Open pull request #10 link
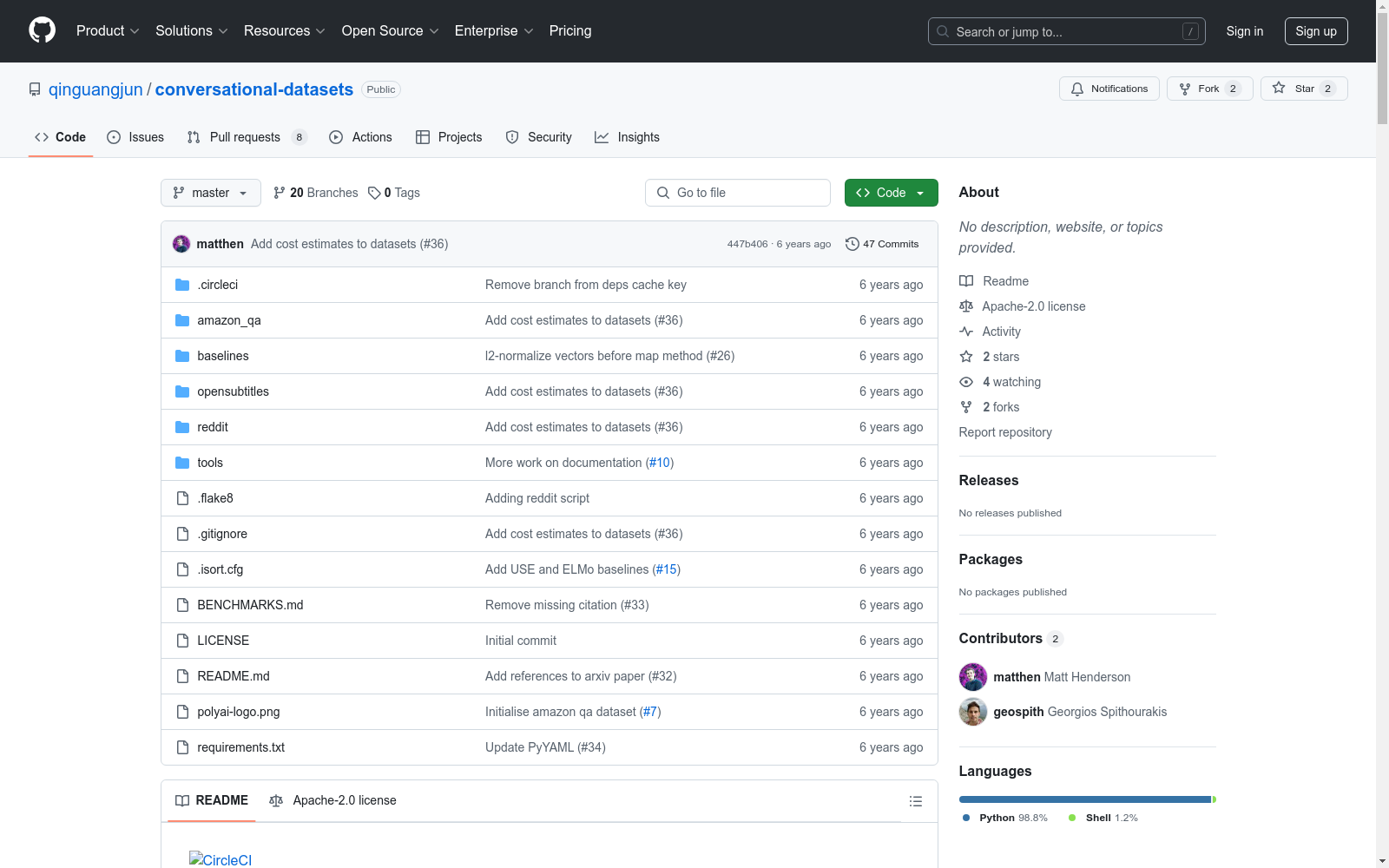The image size is (1389, 868). (660, 463)
